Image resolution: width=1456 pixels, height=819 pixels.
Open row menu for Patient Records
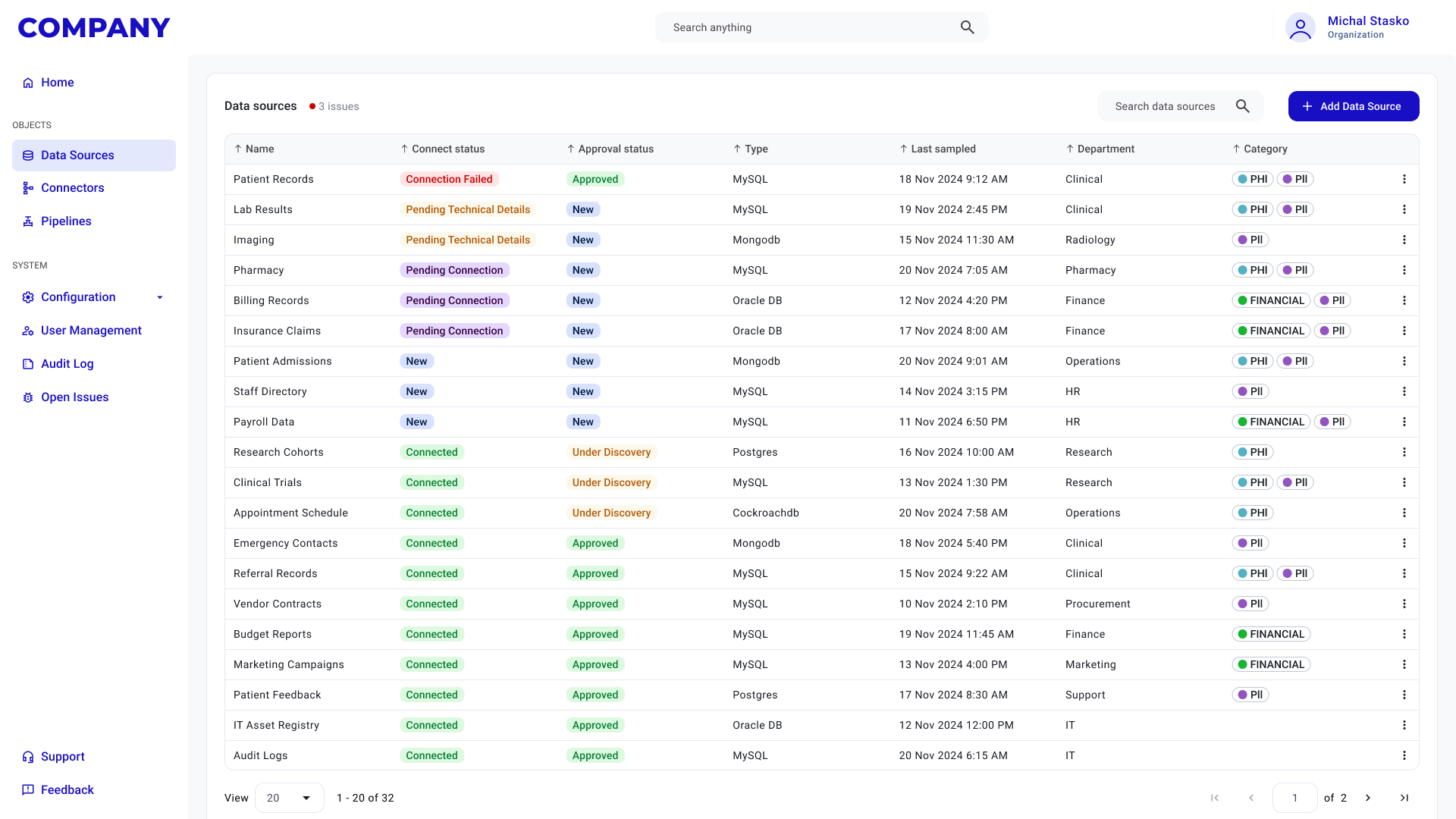click(x=1404, y=179)
